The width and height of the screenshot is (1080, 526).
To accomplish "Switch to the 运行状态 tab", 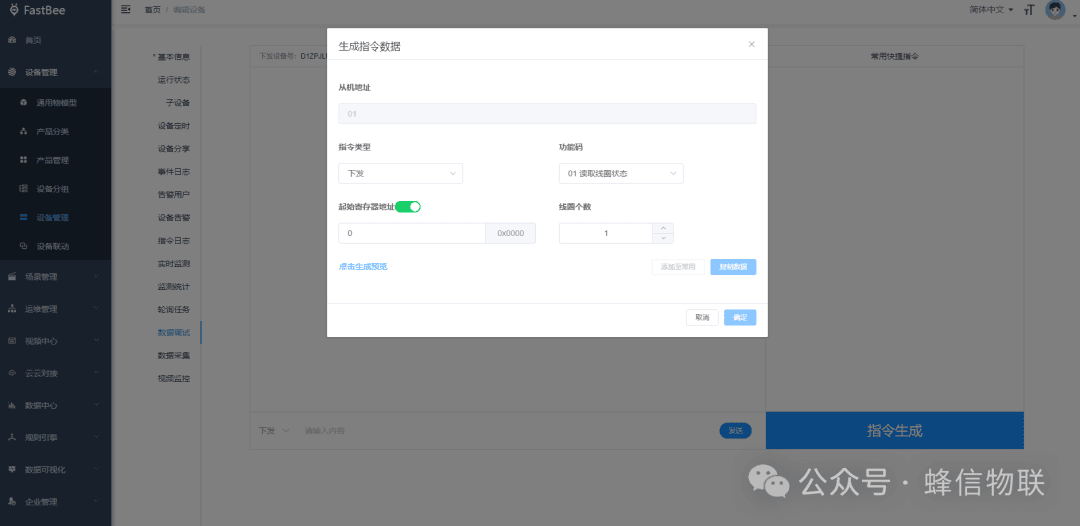I will click(174, 80).
